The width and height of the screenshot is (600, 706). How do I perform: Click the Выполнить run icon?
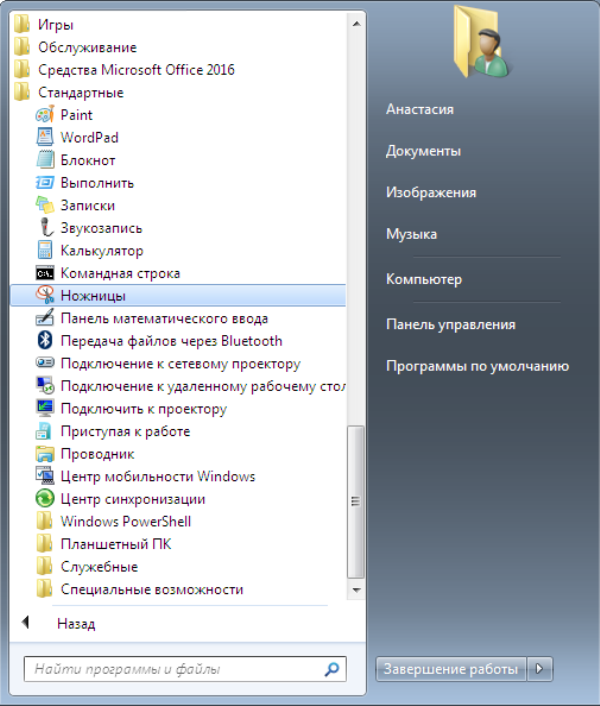point(45,182)
